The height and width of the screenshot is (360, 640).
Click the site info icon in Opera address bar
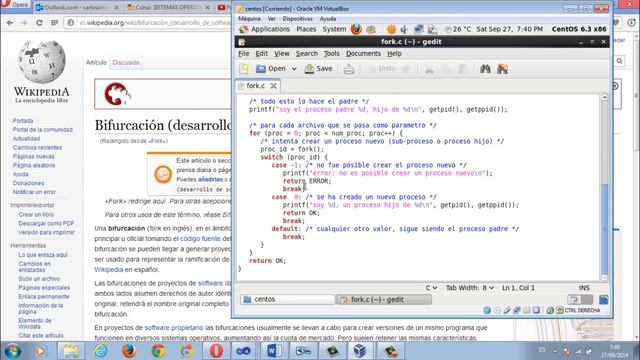coord(71,23)
